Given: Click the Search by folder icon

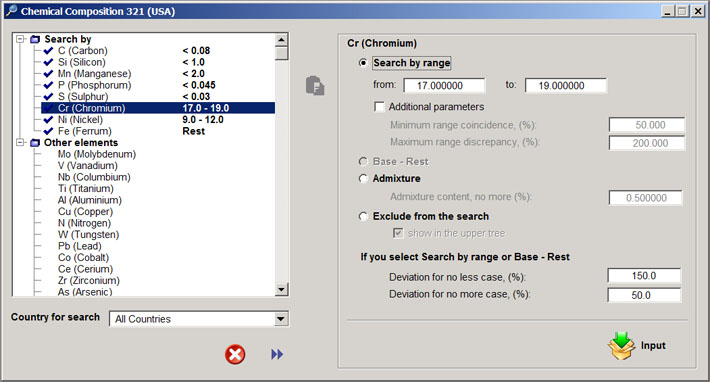Looking at the screenshot, I should pos(35,39).
